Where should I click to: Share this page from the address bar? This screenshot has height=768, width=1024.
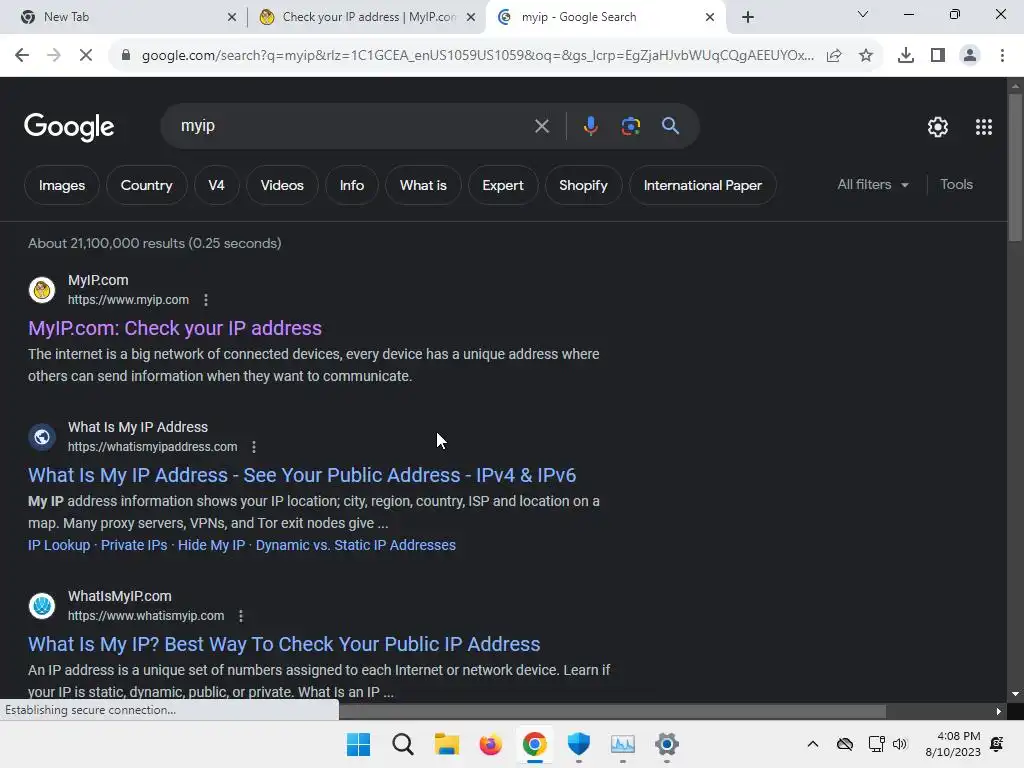834,56
